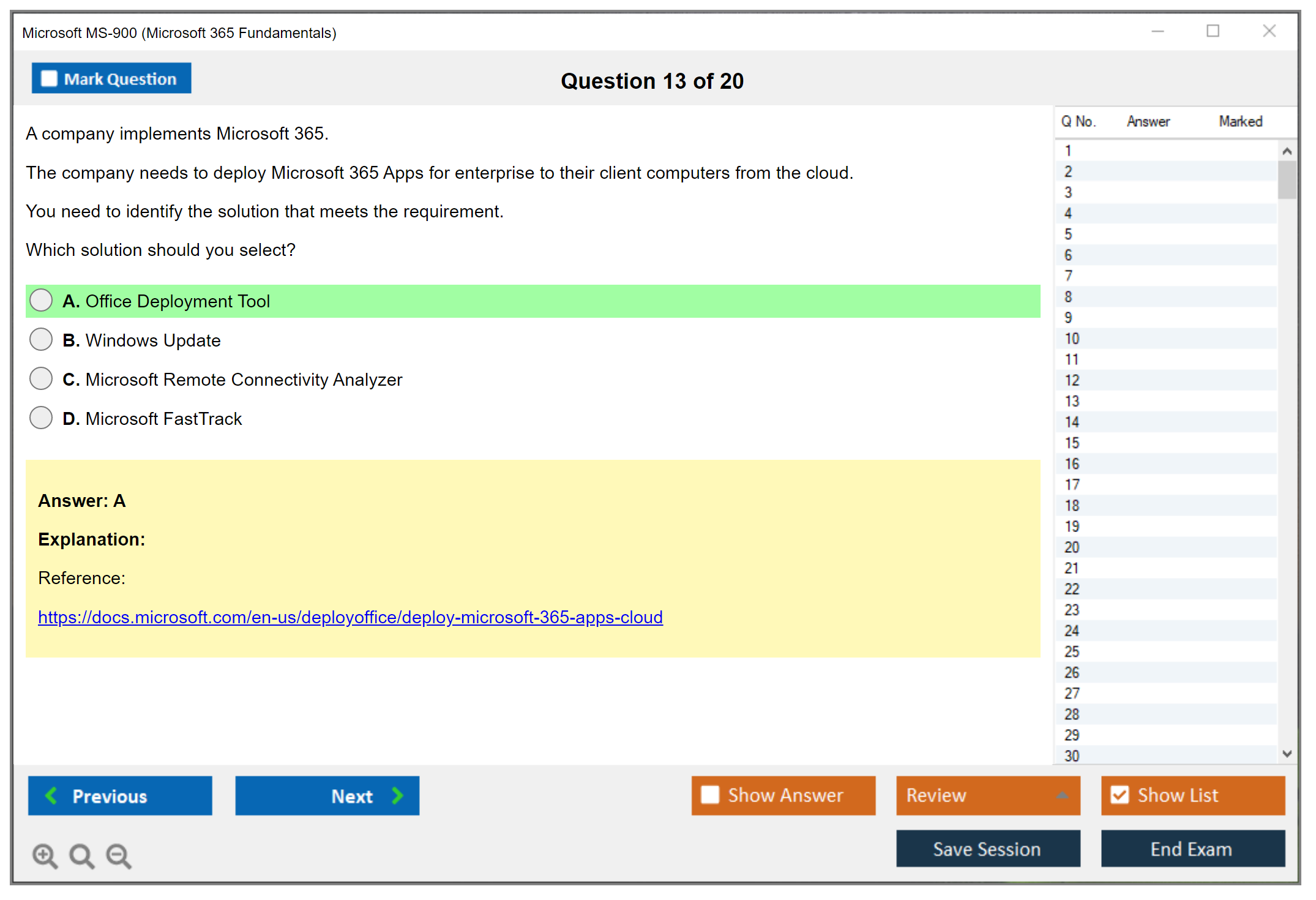Maximize the exam window
Screen dimensions: 1316x900
point(1213,31)
